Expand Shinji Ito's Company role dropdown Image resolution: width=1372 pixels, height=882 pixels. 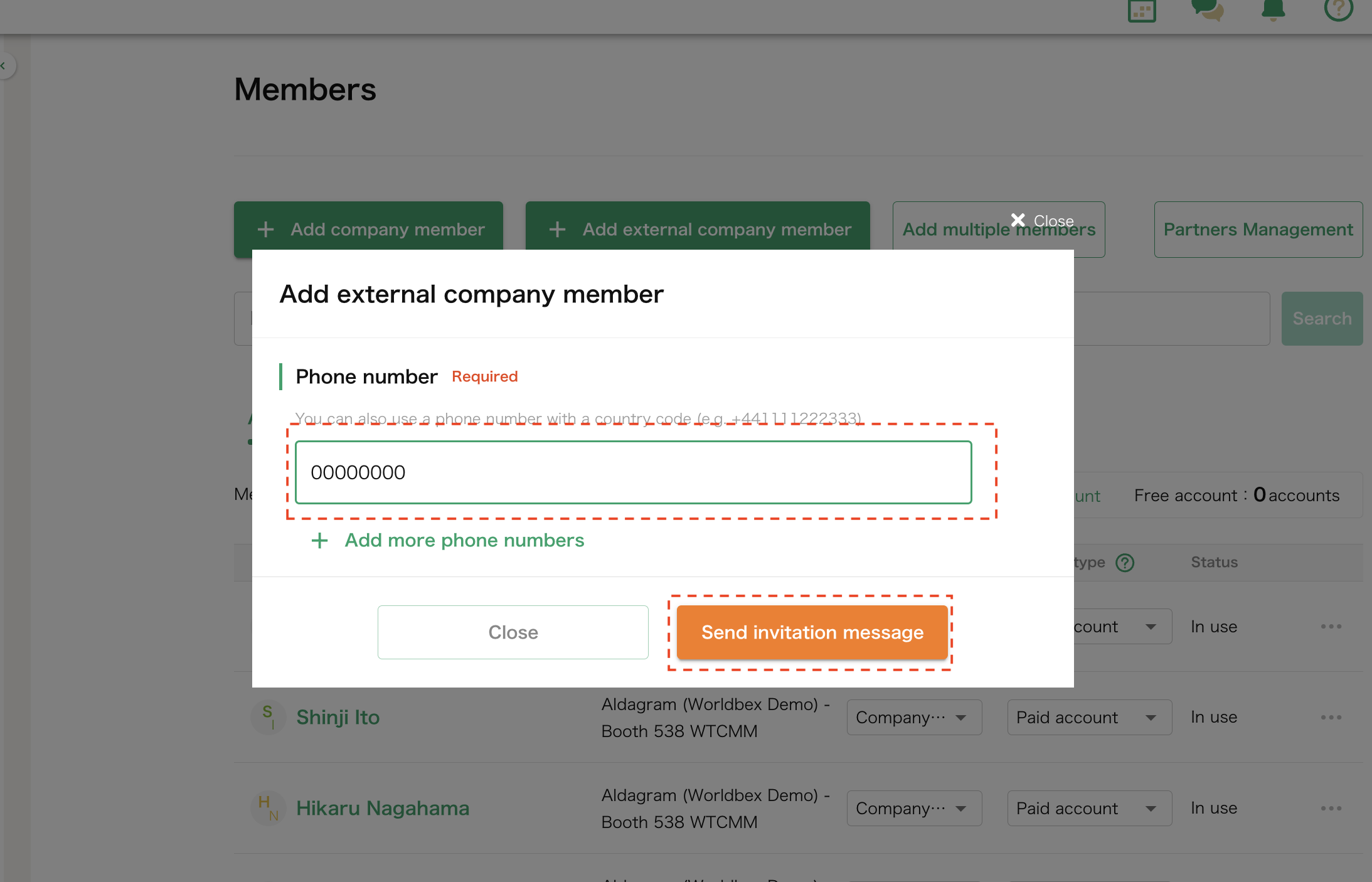(914, 718)
